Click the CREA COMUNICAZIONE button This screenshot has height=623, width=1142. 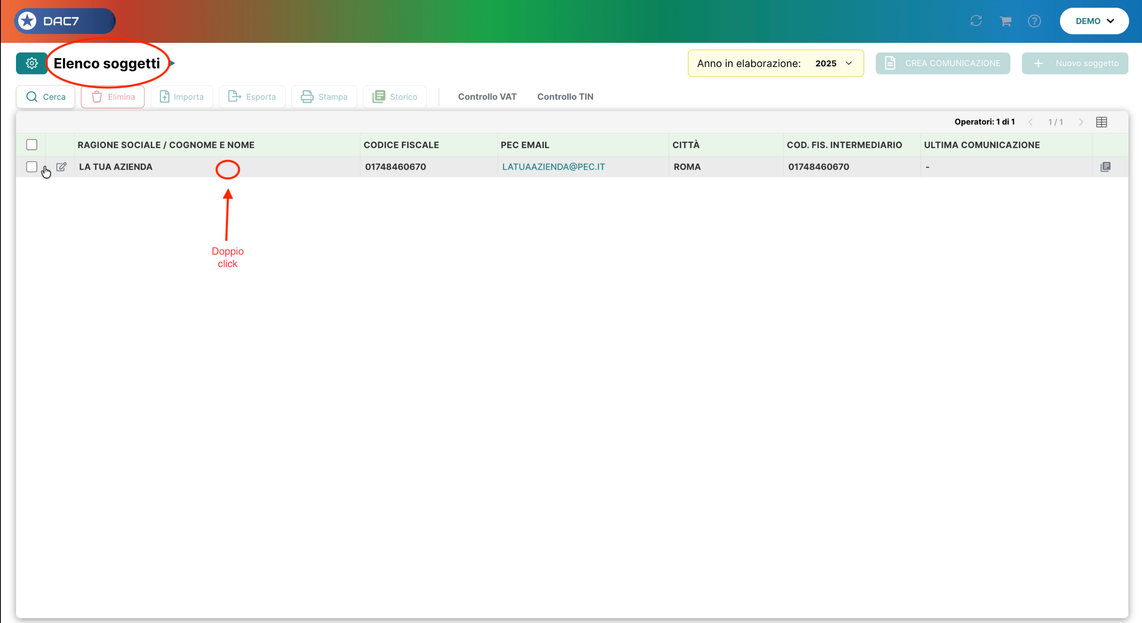pyautogui.click(x=942, y=63)
